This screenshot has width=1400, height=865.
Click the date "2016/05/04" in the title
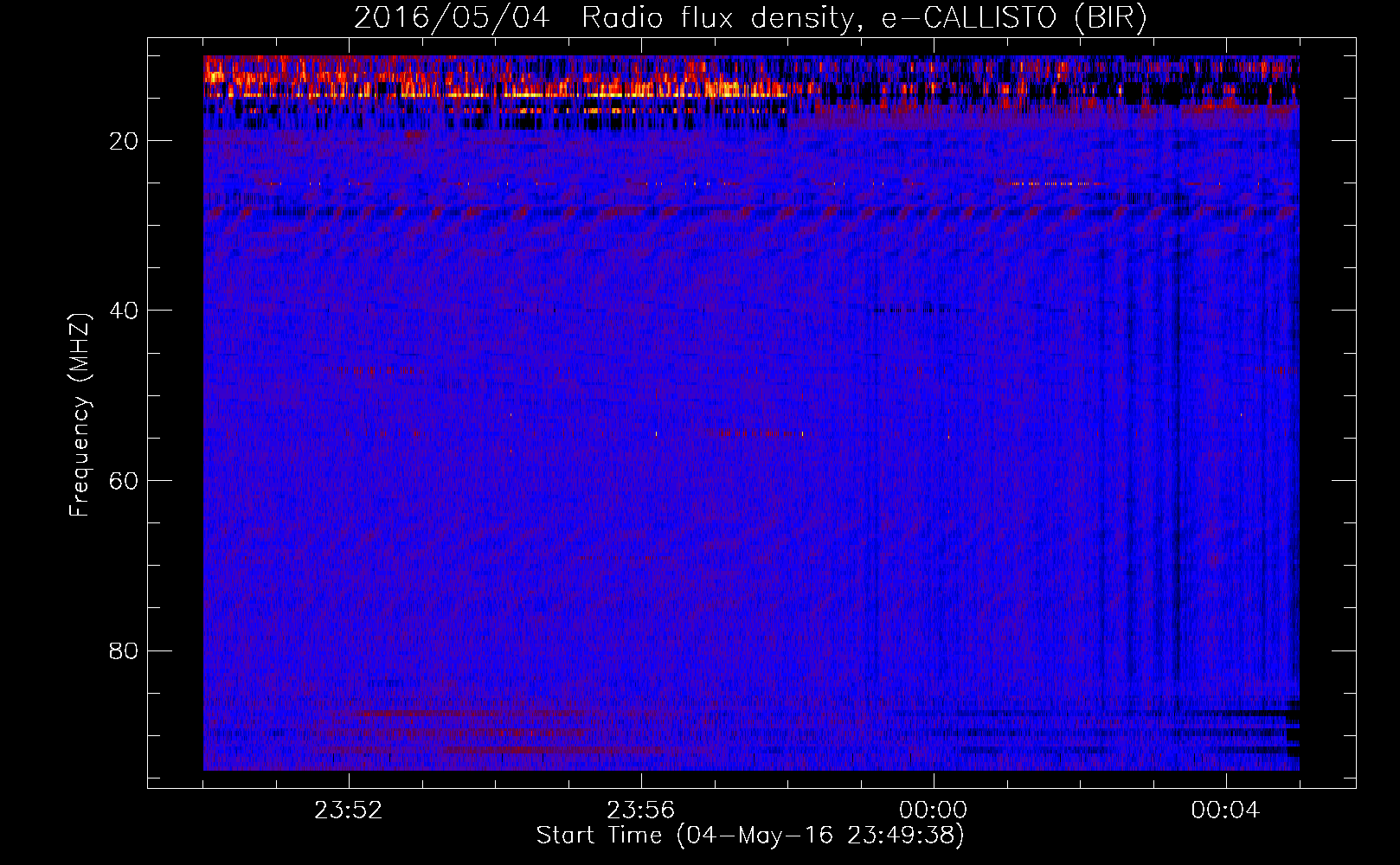click(x=452, y=18)
